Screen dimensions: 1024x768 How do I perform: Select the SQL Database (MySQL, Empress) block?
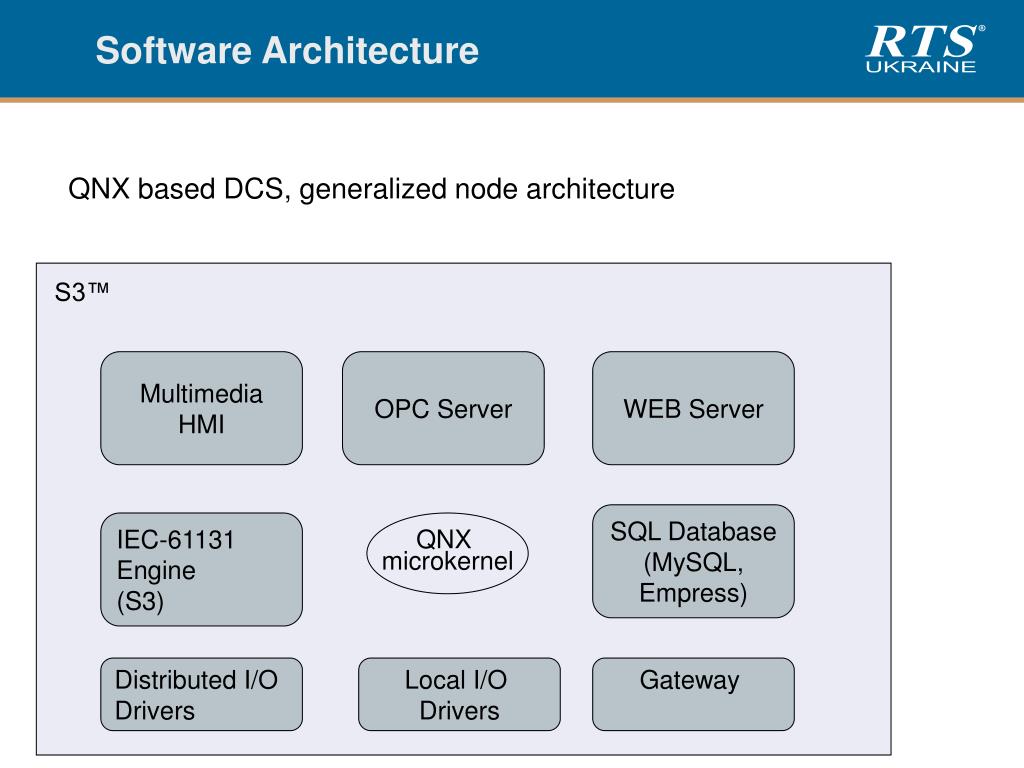(x=693, y=561)
